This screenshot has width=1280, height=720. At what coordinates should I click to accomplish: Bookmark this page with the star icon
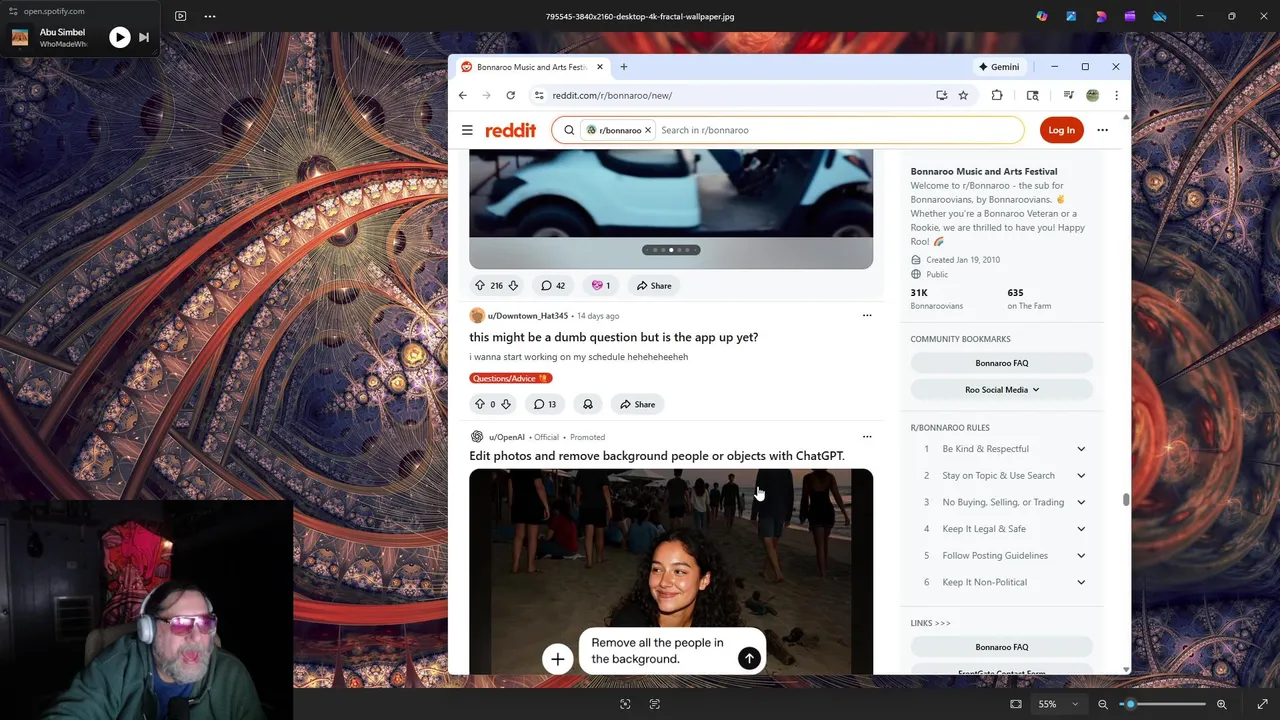(964, 95)
